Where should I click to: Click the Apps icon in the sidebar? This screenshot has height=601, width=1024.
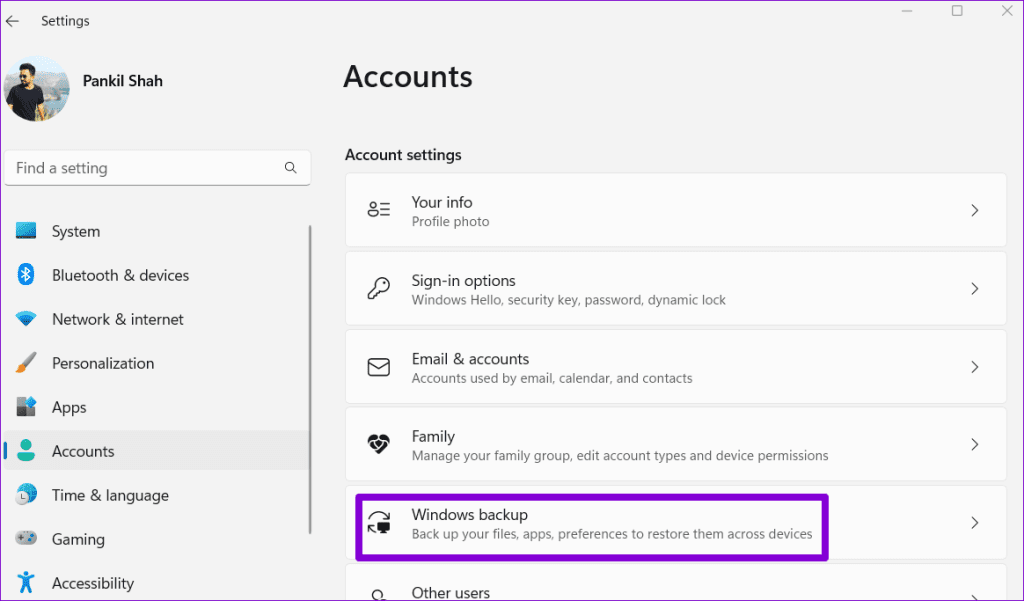(x=26, y=406)
